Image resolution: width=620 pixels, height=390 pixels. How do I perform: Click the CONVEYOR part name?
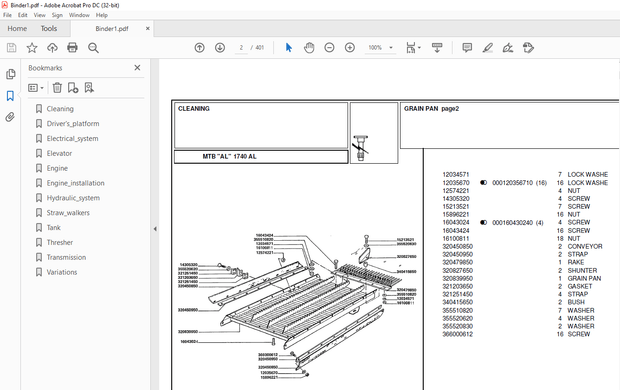click(x=585, y=246)
